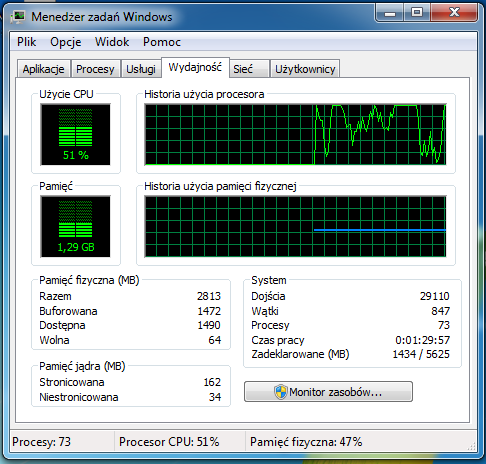Open the Opcje menu
This screenshot has width=486, height=464.
click(66, 42)
